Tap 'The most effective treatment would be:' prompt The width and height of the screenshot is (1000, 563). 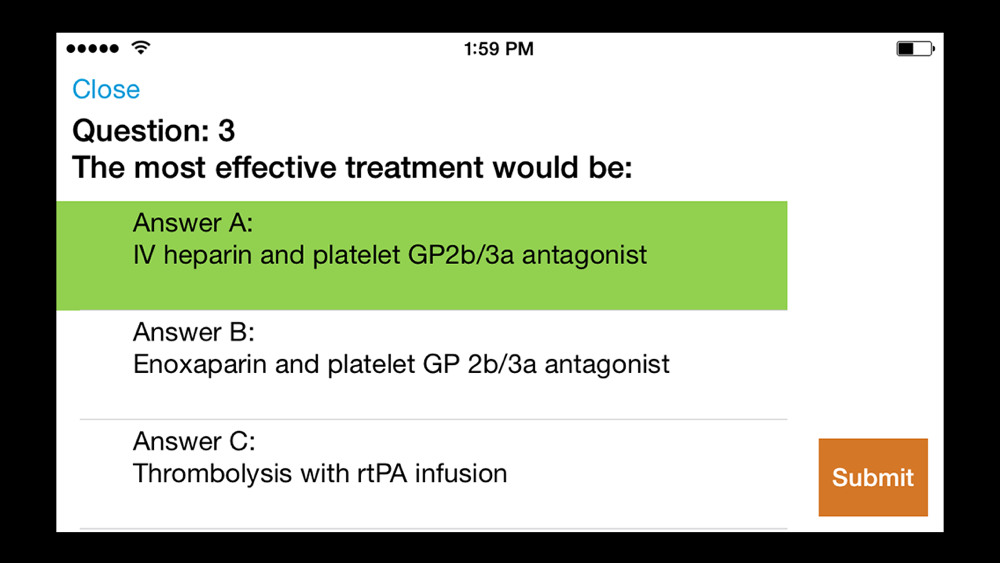click(x=352, y=167)
